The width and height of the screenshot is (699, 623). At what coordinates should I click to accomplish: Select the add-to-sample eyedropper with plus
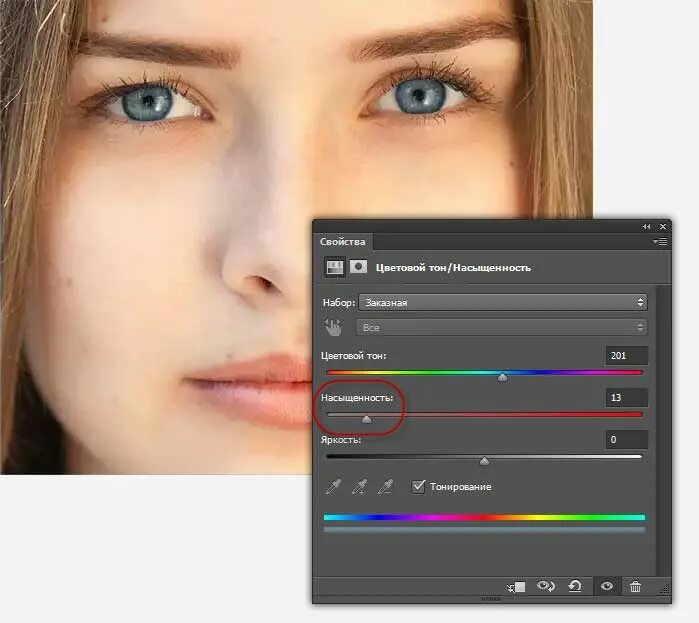point(359,487)
